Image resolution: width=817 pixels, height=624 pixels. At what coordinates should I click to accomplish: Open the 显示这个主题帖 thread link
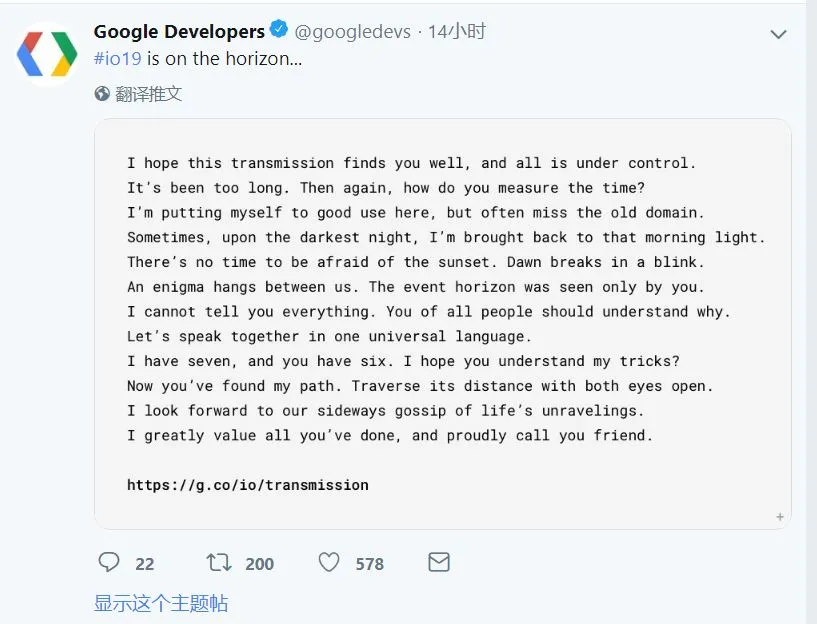[x=161, y=604]
